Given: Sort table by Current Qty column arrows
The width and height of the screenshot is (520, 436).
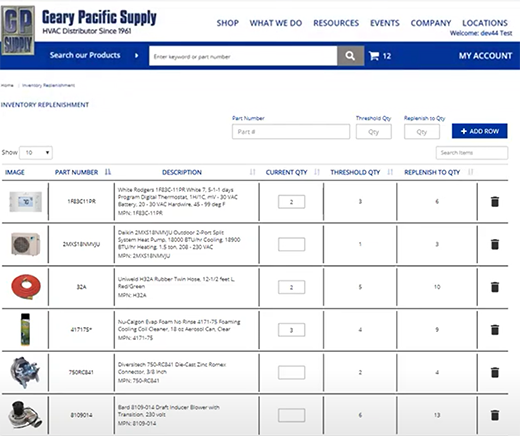Looking at the screenshot, I should tap(317, 172).
